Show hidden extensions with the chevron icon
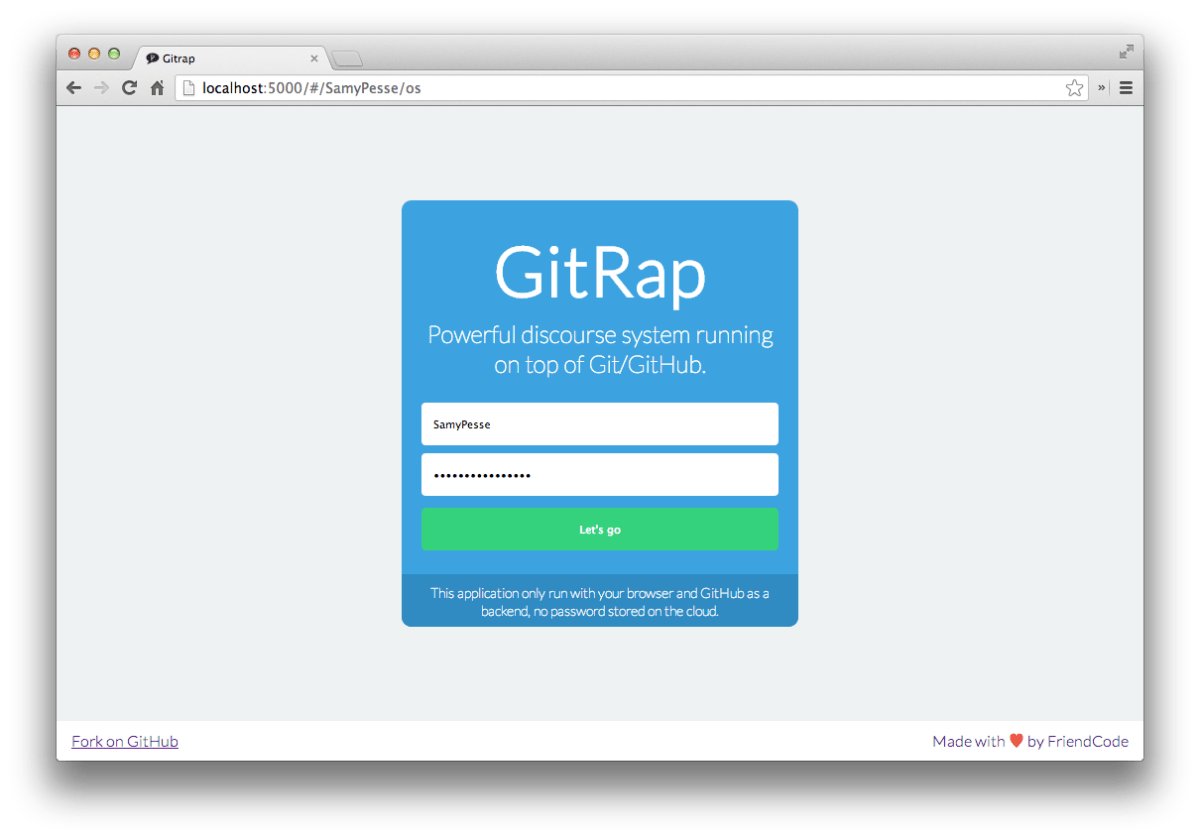 point(1103,88)
